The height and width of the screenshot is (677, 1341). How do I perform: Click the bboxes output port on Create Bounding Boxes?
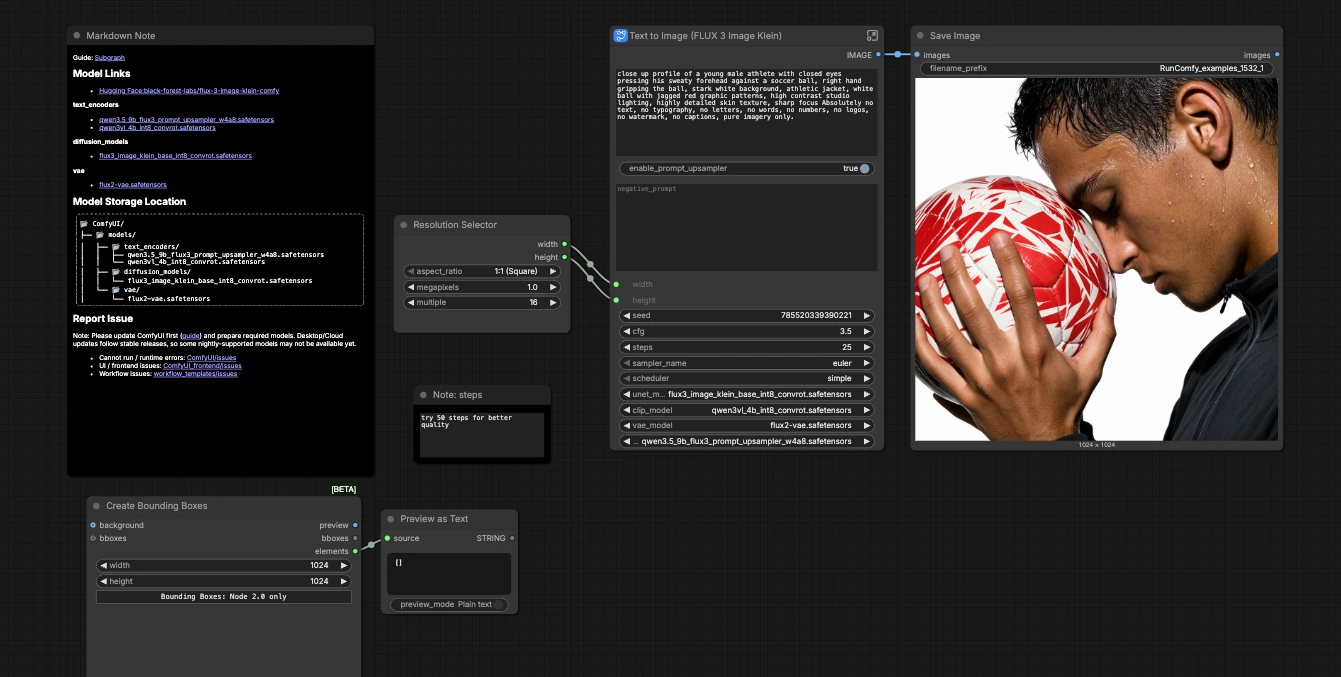tap(355, 538)
